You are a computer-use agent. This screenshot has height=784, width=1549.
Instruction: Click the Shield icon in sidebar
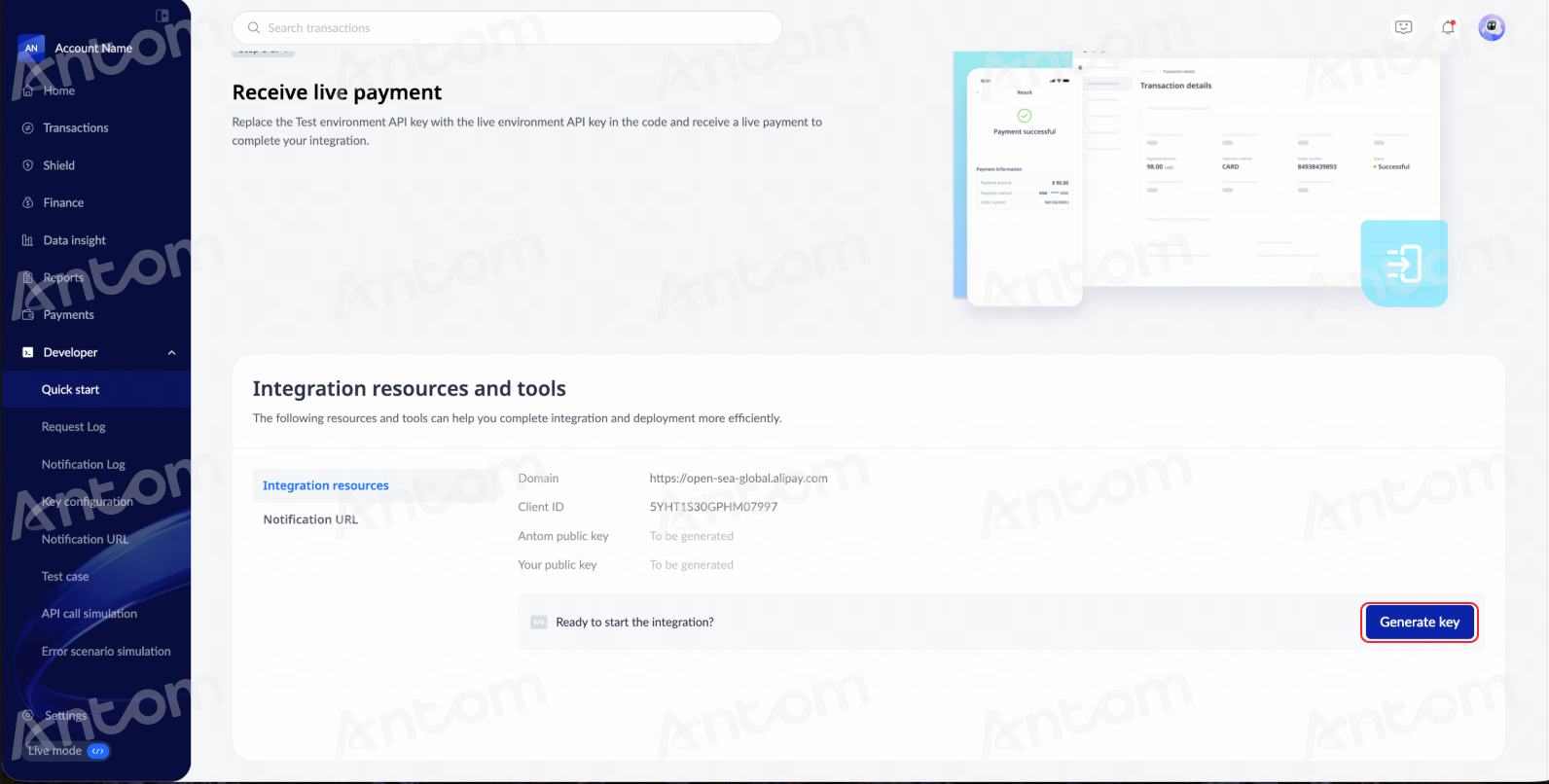coord(28,165)
